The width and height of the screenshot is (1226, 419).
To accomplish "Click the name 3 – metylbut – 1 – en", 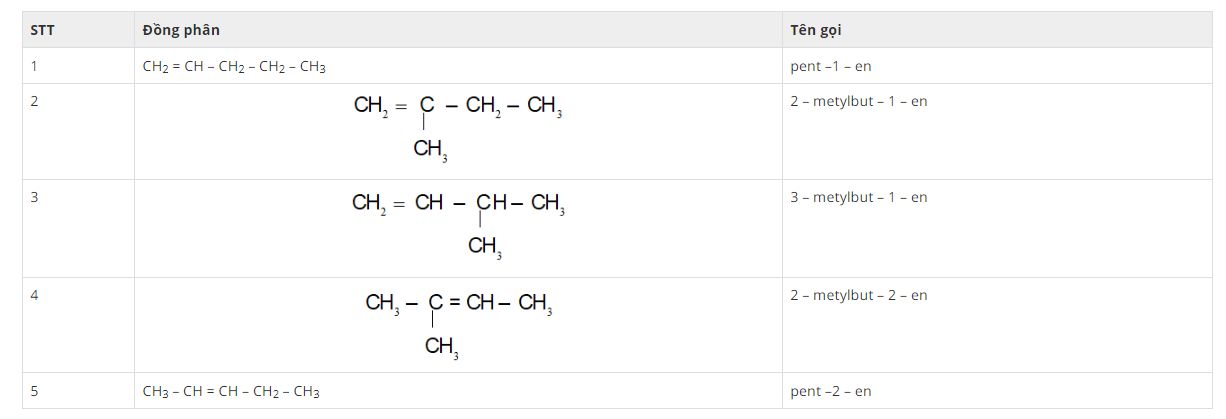I will point(858,197).
